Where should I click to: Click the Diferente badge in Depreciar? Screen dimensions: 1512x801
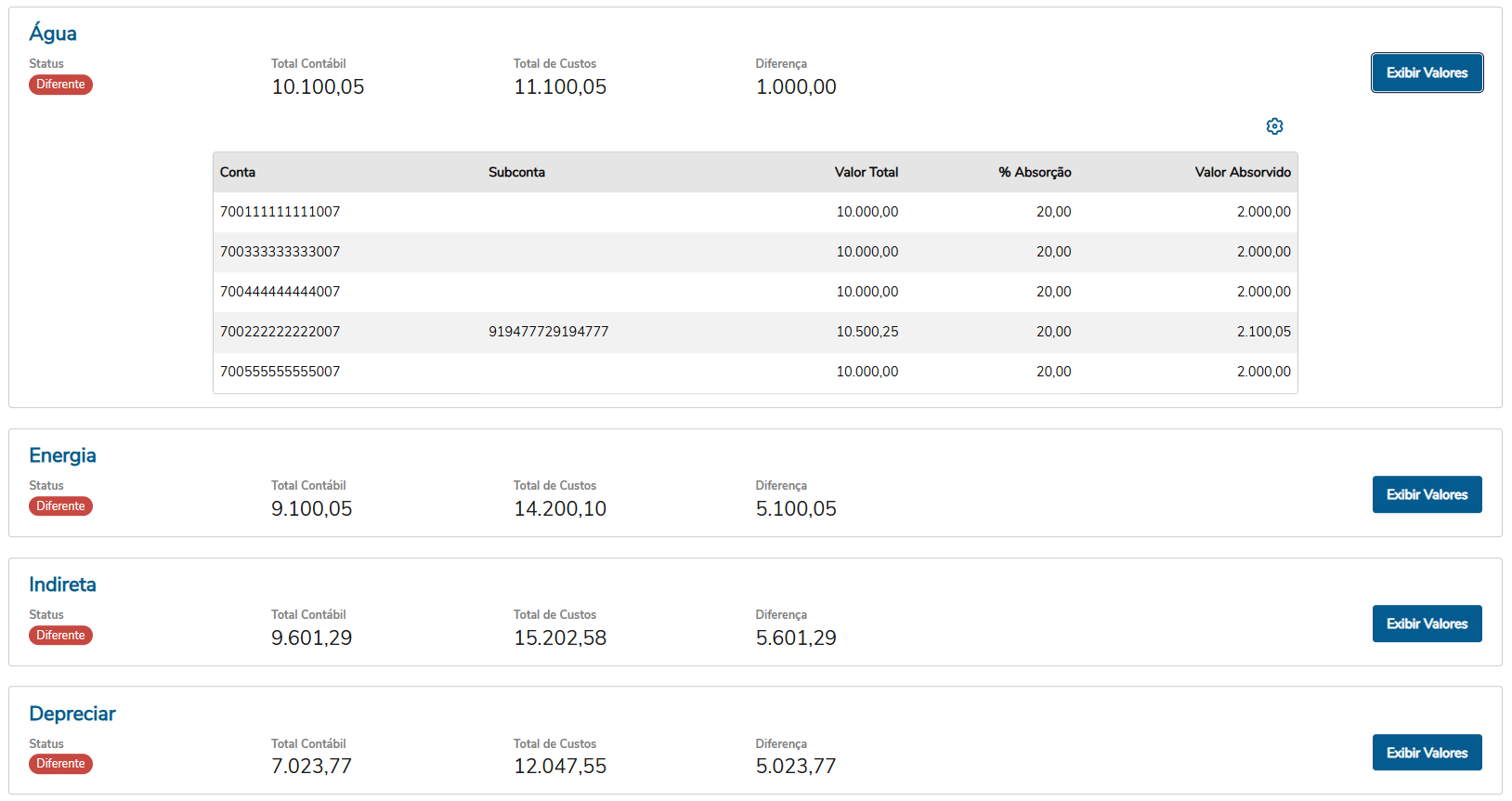(60, 764)
